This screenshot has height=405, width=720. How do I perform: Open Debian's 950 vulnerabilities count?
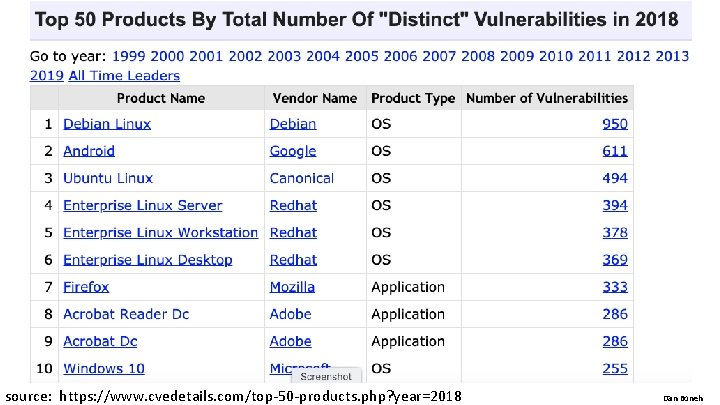click(615, 124)
